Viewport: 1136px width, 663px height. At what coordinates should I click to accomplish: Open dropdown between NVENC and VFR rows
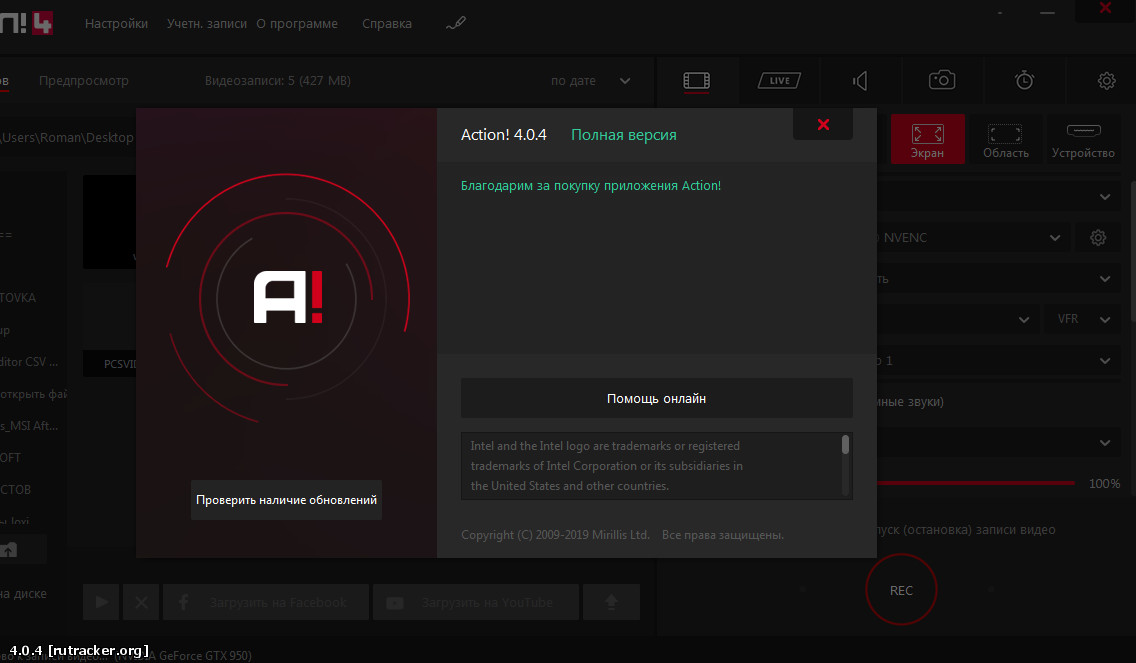[x=1105, y=279]
